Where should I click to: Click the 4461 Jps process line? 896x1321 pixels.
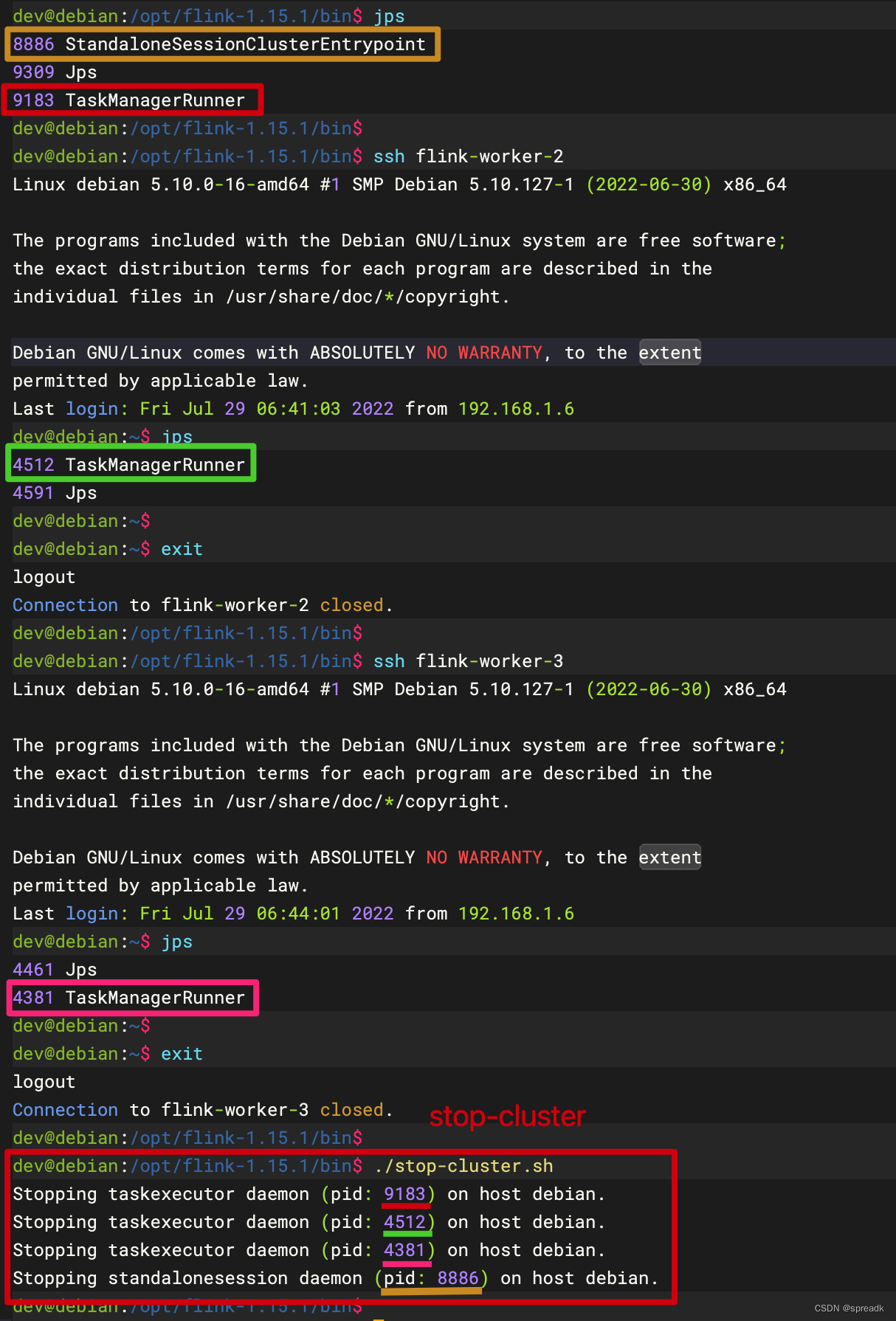(55, 970)
